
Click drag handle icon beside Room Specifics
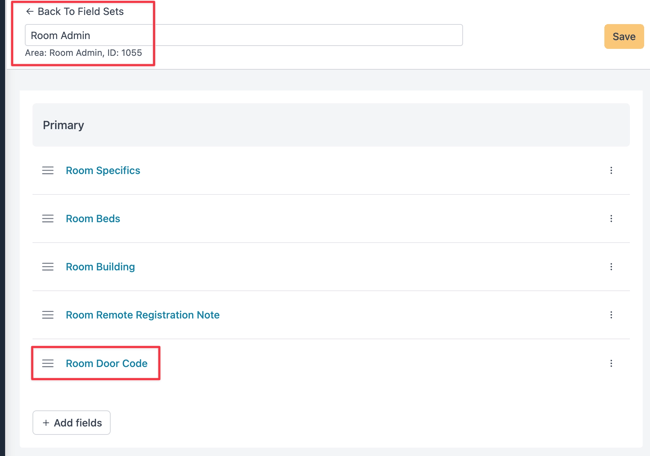pos(47,171)
